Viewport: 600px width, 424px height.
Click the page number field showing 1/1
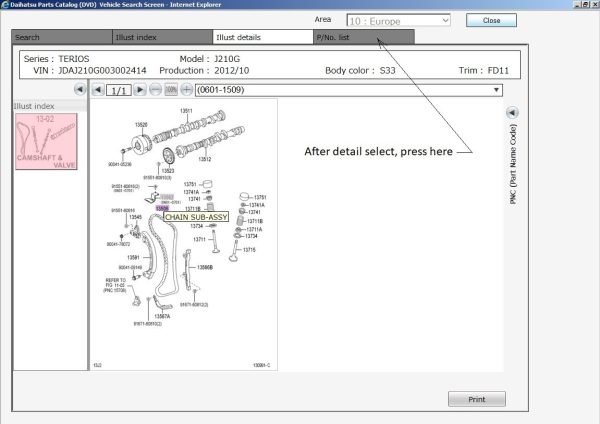pyautogui.click(x=119, y=90)
